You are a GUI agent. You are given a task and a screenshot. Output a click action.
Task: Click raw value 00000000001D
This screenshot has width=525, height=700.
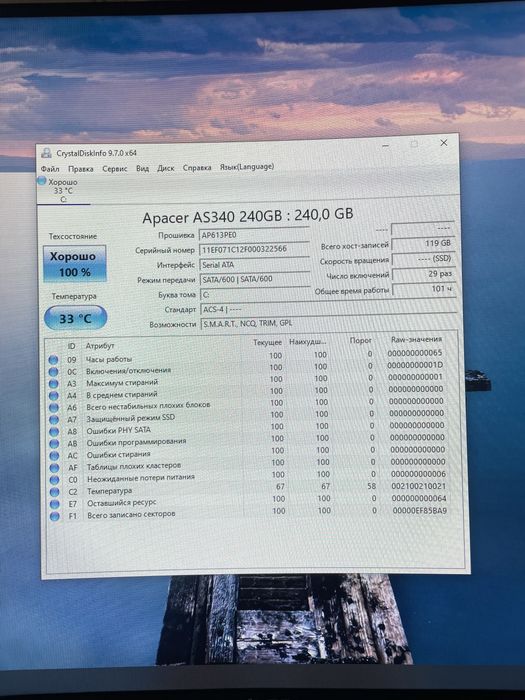415,365
